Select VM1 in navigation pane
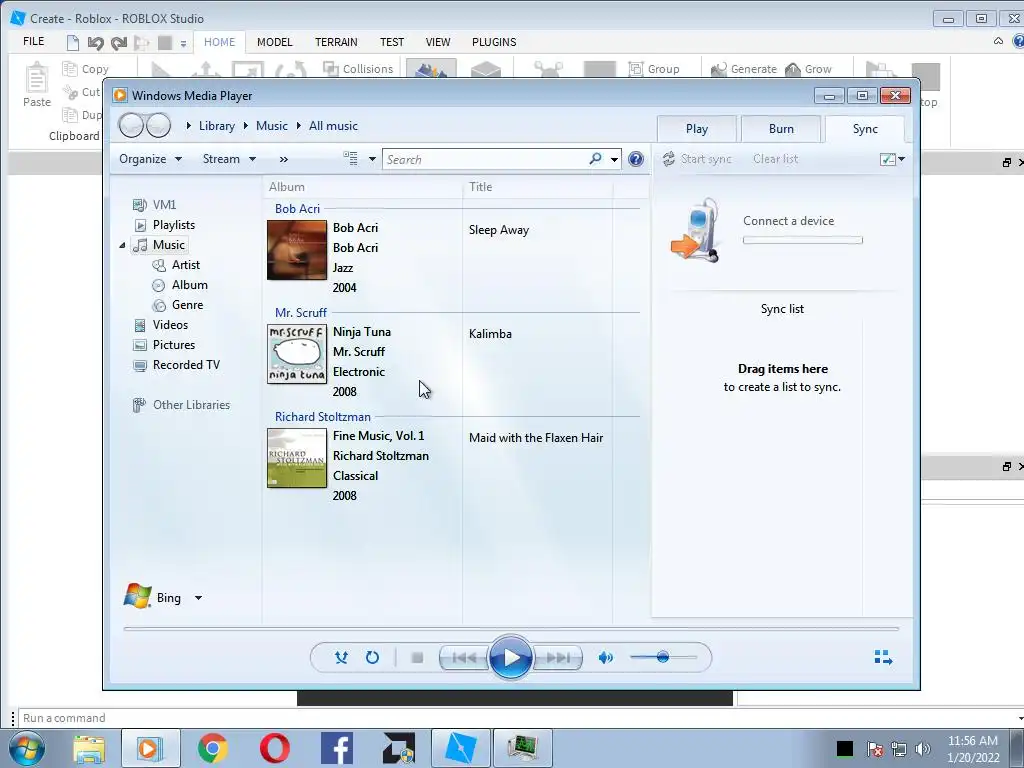1024x768 pixels. [x=155, y=205]
